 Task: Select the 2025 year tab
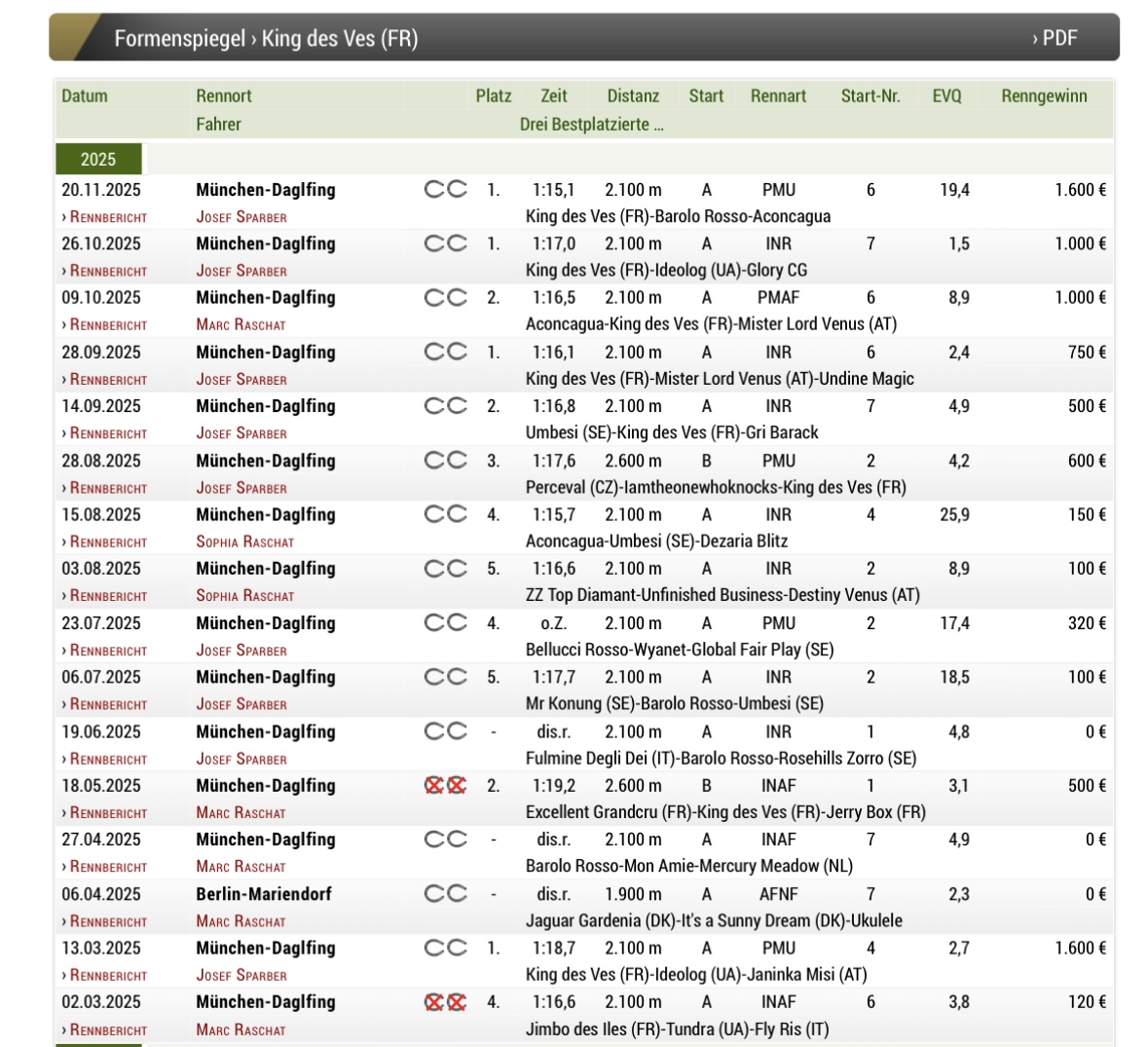click(x=98, y=160)
